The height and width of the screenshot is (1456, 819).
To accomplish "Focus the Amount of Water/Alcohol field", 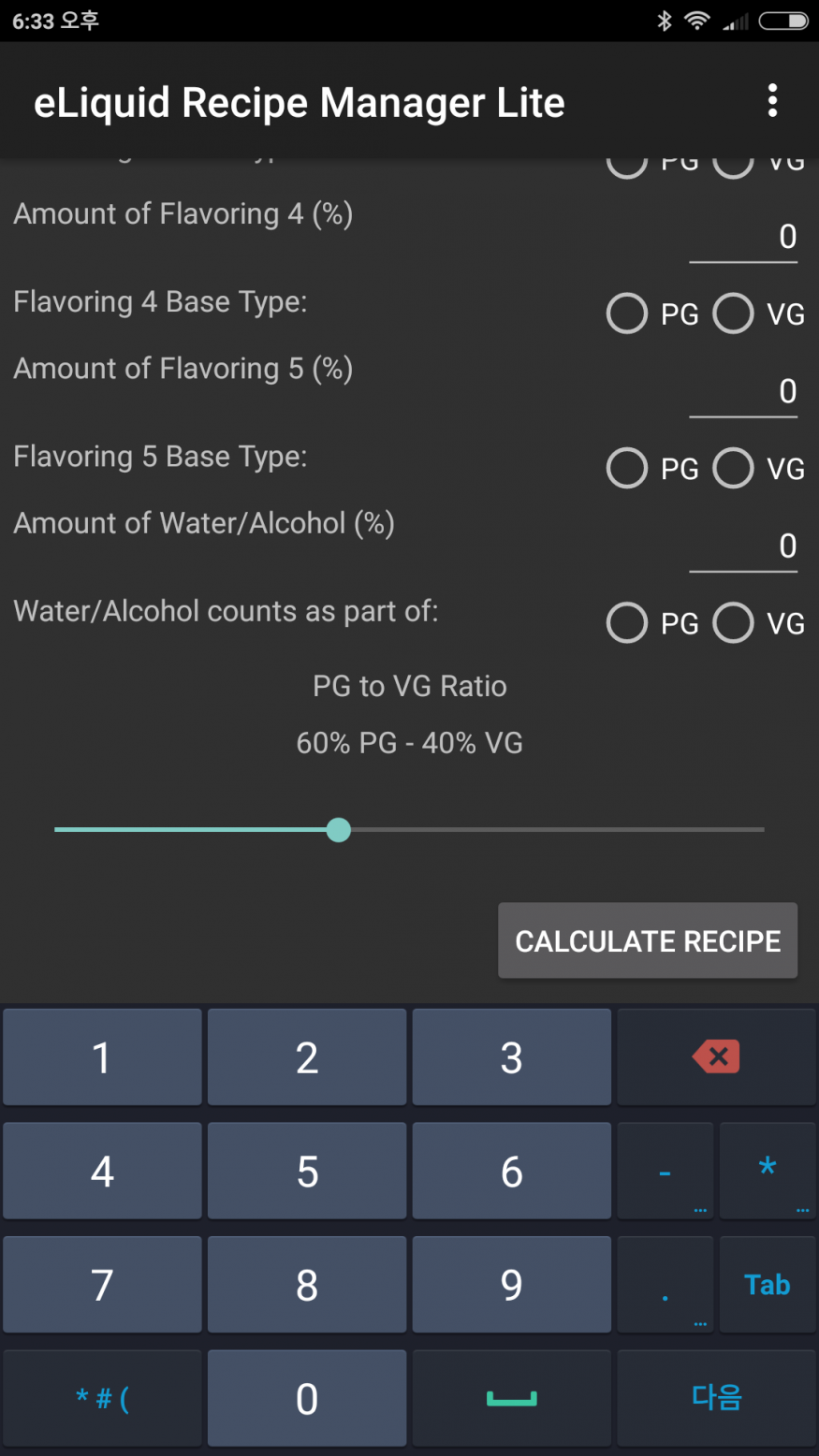I will point(743,546).
